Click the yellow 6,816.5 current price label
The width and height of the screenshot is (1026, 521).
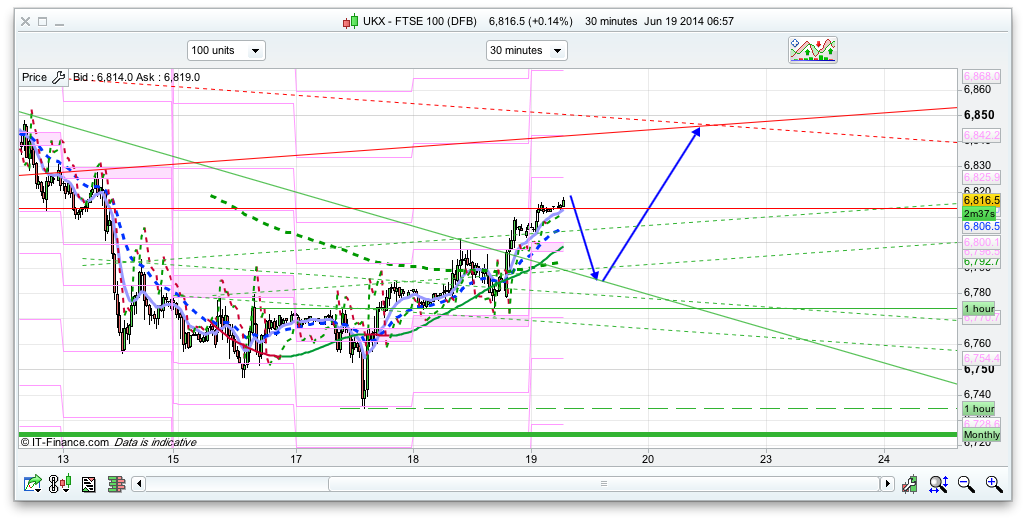click(981, 200)
